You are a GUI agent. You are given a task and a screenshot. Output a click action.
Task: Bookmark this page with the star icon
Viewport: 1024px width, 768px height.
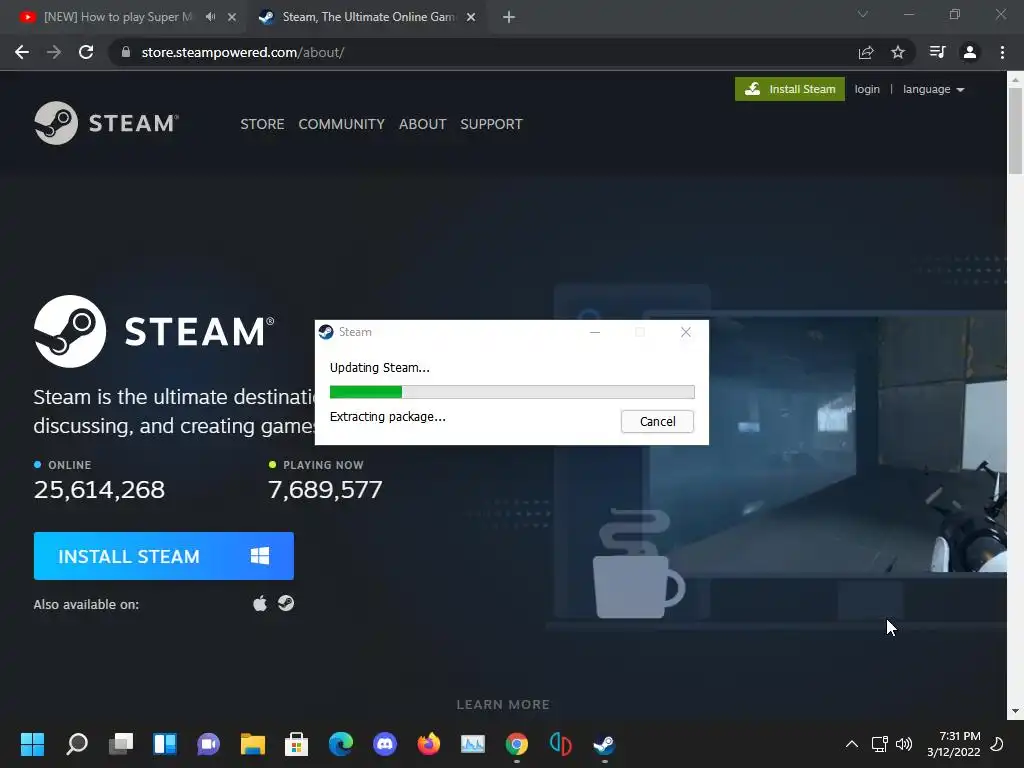pyautogui.click(x=898, y=52)
